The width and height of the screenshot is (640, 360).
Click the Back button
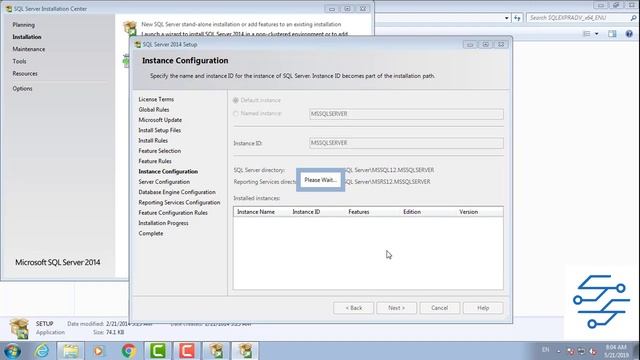point(353,308)
